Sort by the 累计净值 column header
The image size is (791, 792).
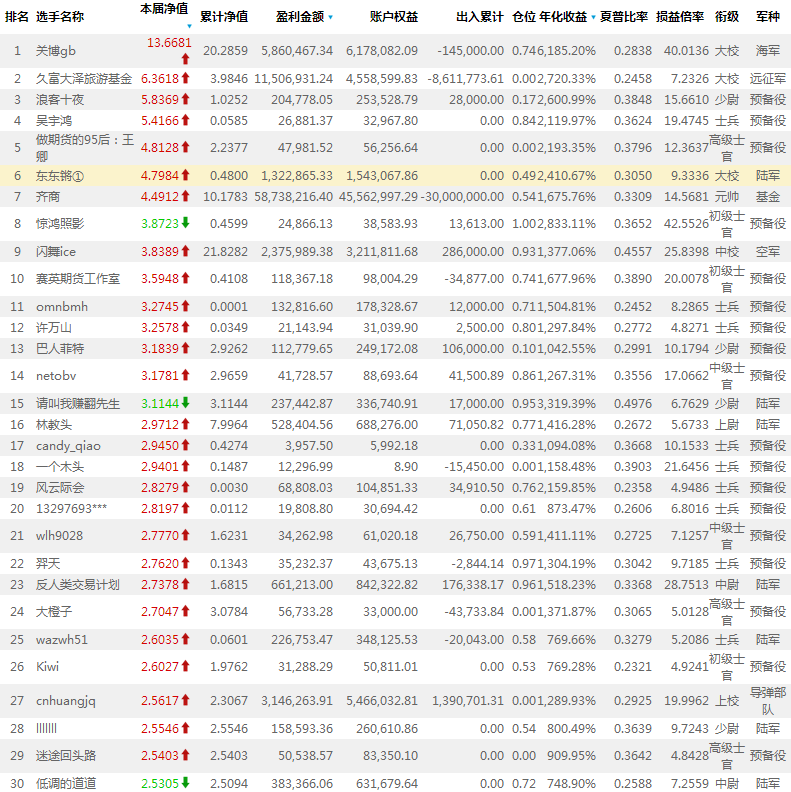pyautogui.click(x=224, y=17)
